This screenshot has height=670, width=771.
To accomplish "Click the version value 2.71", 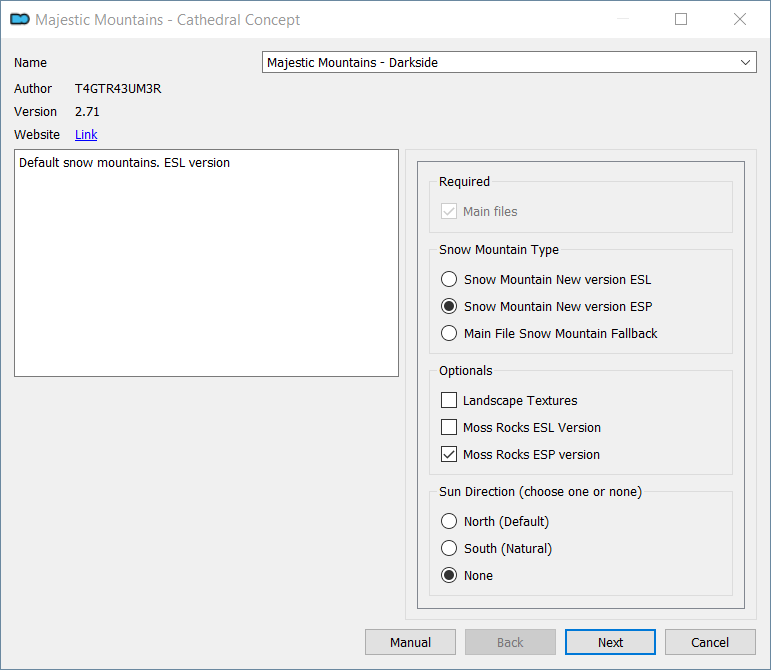I will 87,112.
